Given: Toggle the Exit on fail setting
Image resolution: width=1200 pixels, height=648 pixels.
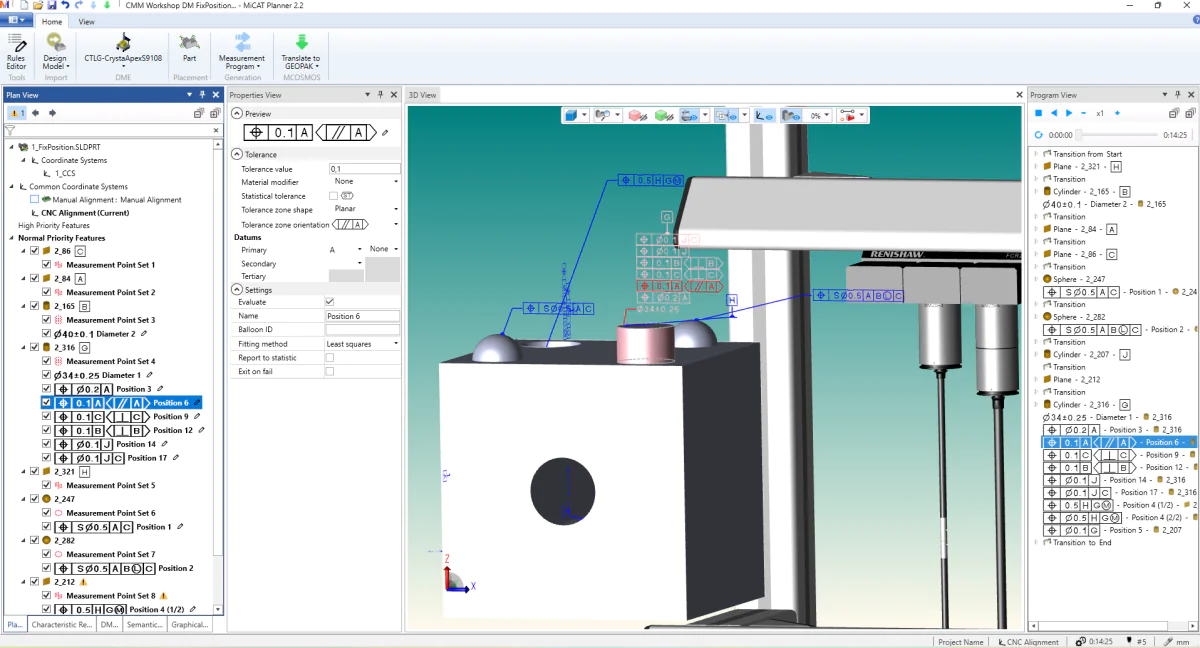Looking at the screenshot, I should 329,370.
